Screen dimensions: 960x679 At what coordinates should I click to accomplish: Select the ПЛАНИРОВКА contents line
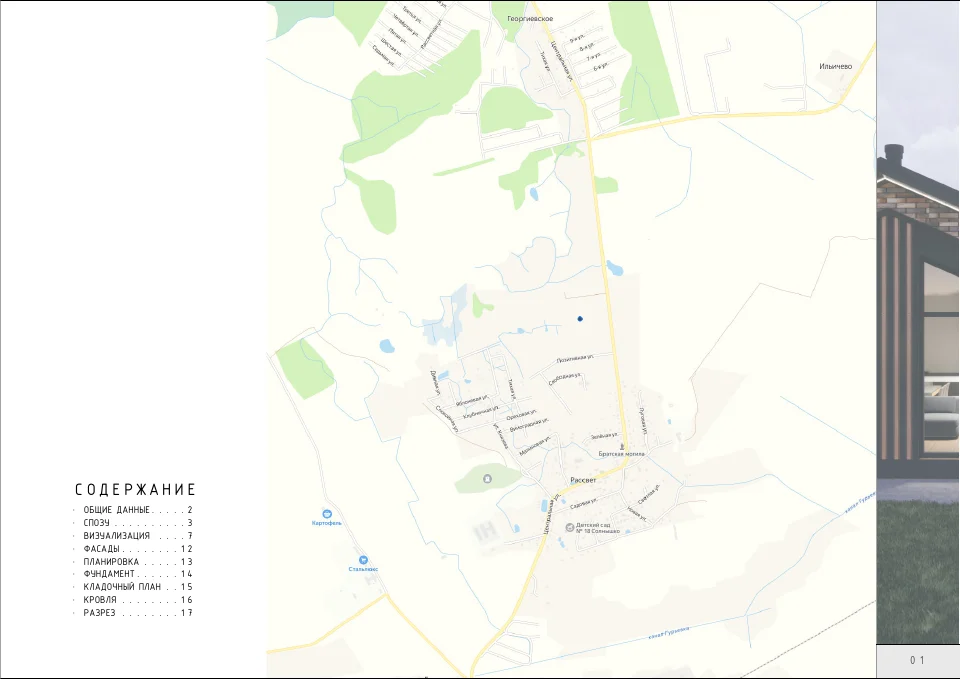138,561
